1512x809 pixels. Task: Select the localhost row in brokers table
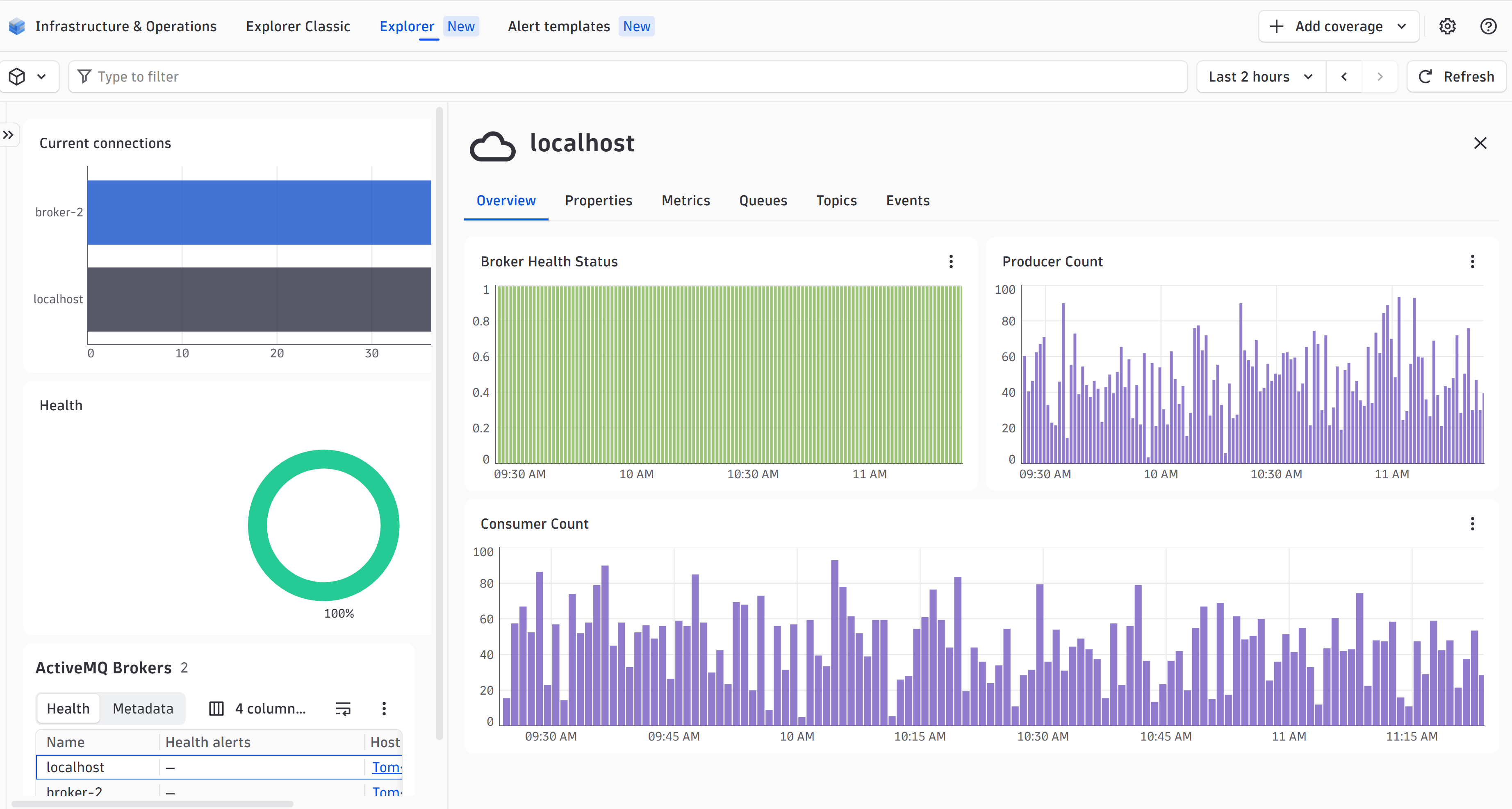(219, 767)
